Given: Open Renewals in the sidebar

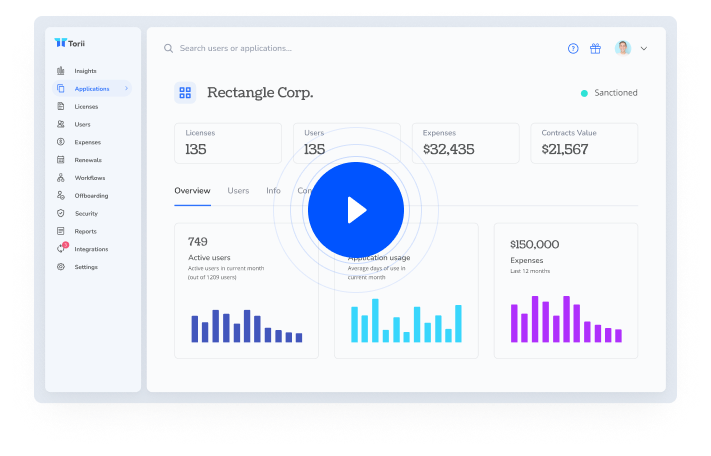Looking at the screenshot, I should click(88, 160).
